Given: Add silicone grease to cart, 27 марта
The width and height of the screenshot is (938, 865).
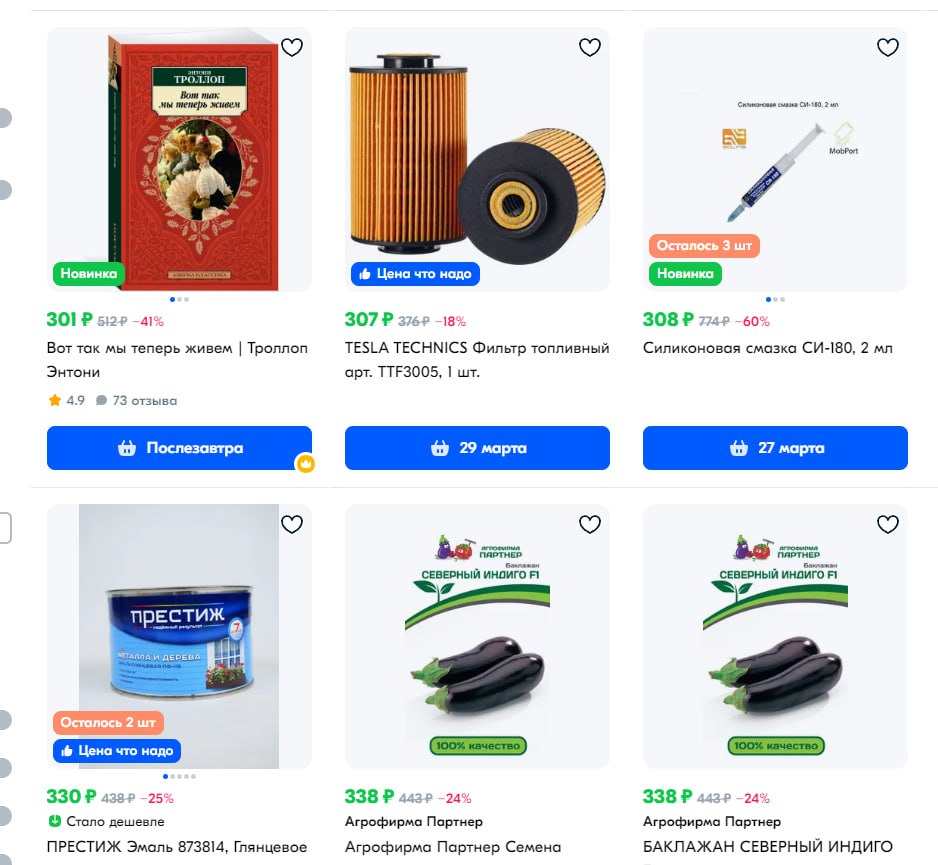Looking at the screenshot, I should pyautogui.click(x=775, y=448).
